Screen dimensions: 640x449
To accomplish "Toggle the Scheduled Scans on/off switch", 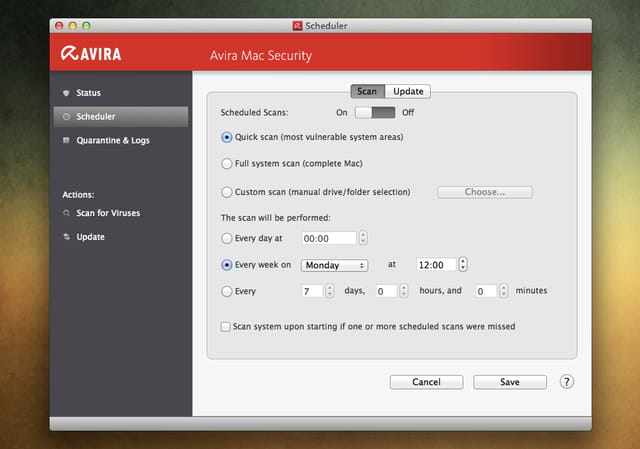I will click(375, 113).
